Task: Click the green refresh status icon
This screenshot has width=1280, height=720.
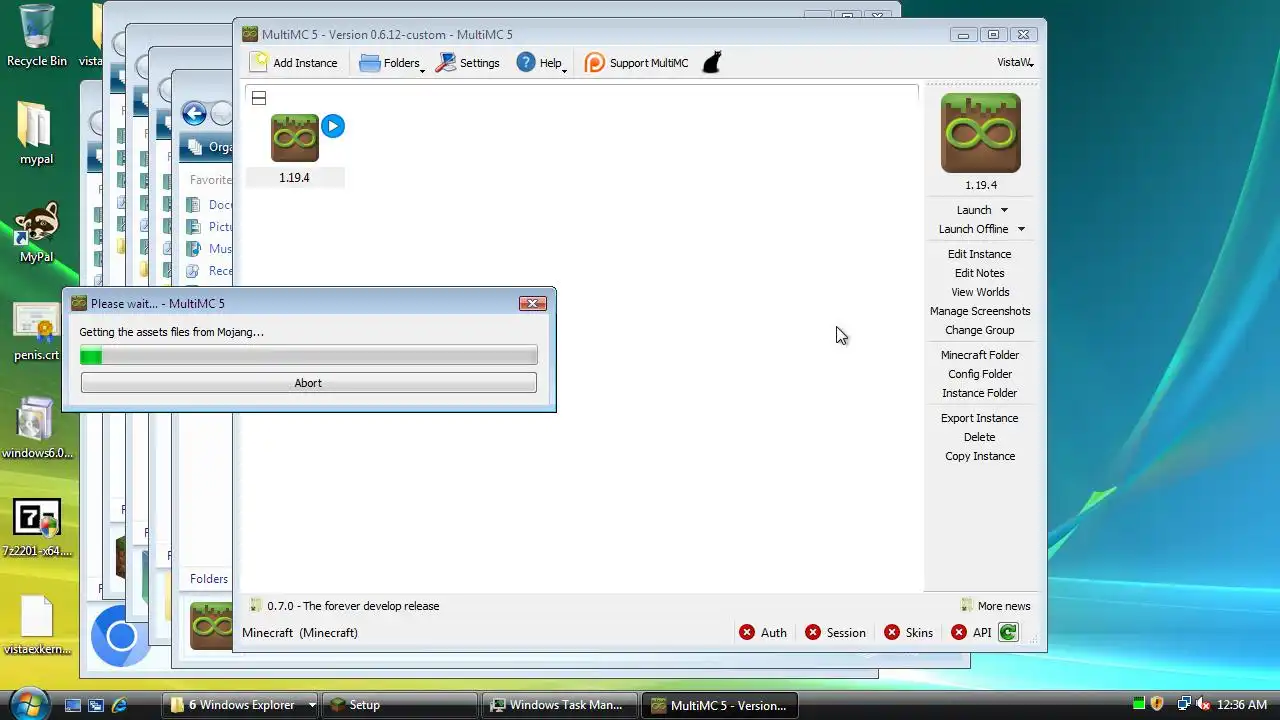Action: coord(1008,632)
